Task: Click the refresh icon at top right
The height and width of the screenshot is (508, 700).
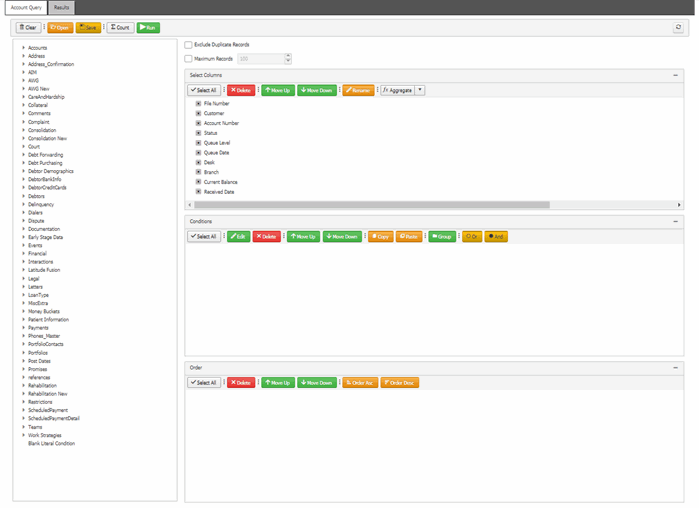Action: tap(679, 28)
